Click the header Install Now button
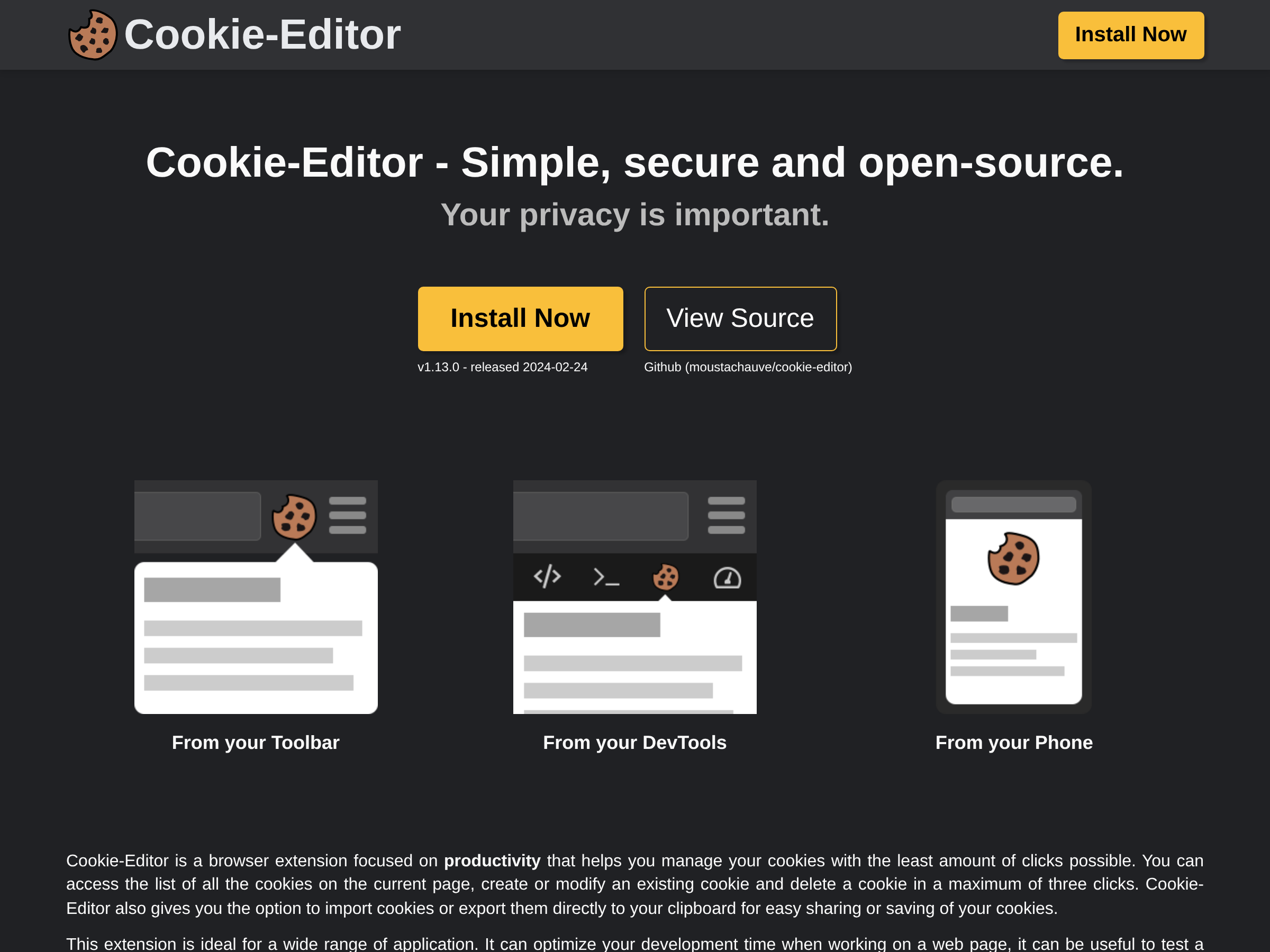The width and height of the screenshot is (1270, 952). 1131,35
